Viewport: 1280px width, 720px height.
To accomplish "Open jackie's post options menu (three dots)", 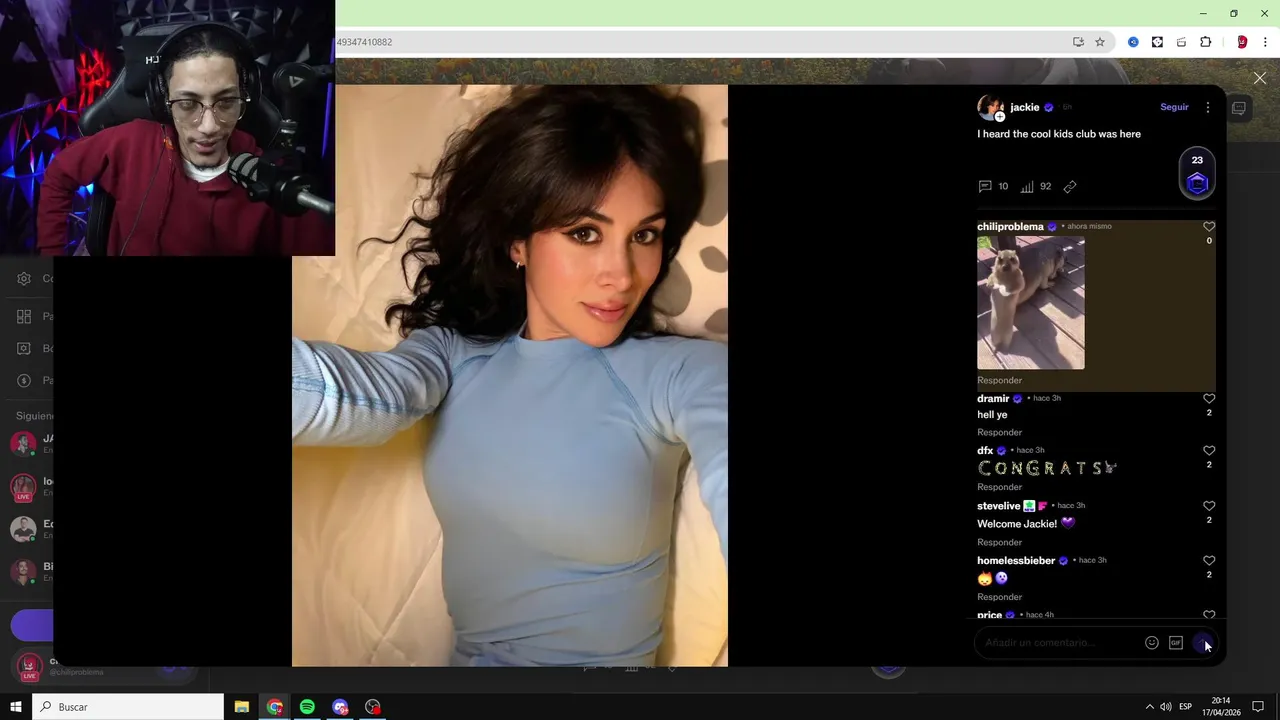I will click(1207, 107).
